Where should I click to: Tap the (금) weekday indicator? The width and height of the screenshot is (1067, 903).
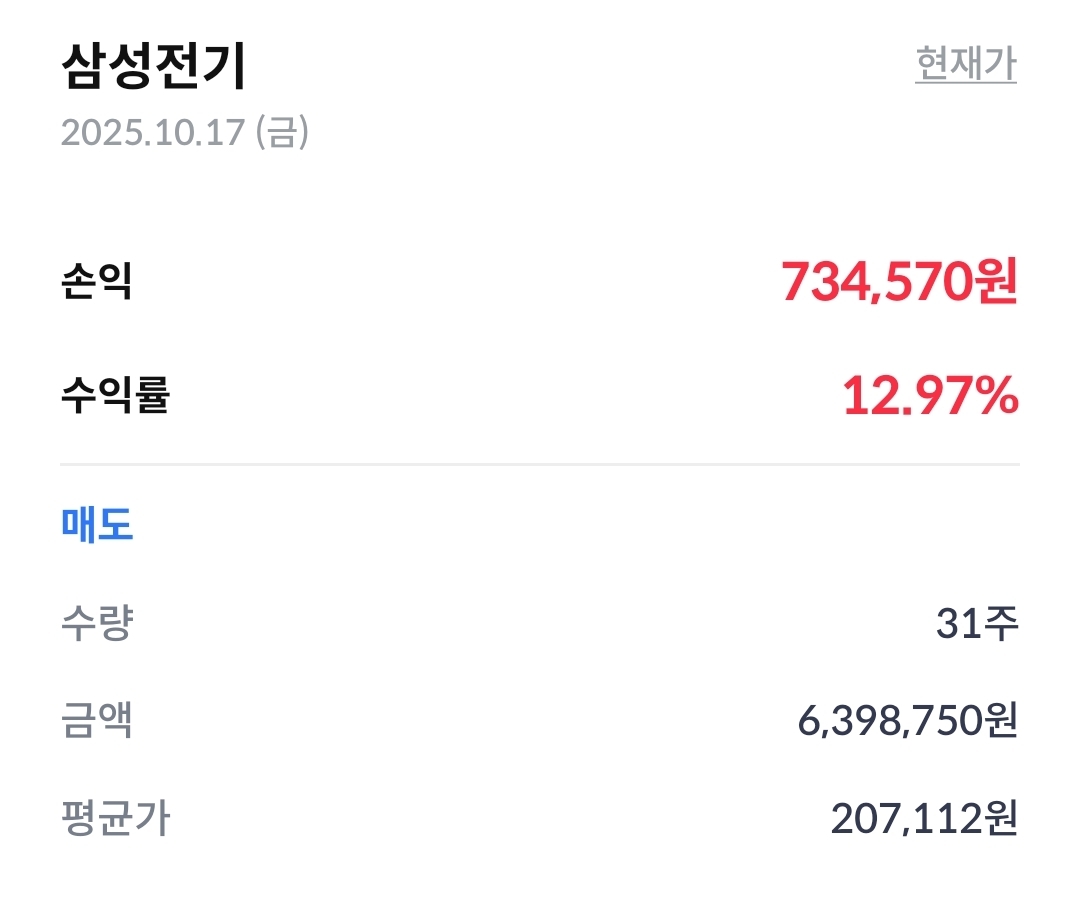click(282, 132)
